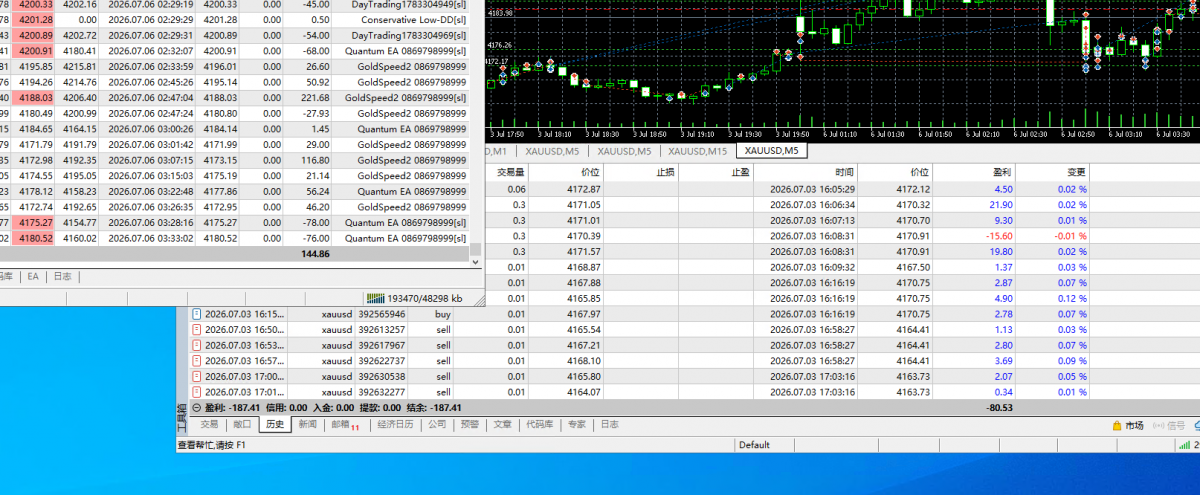Switch to the 日志 tab in the left window
This screenshot has width=1200, height=495.
coord(62,276)
